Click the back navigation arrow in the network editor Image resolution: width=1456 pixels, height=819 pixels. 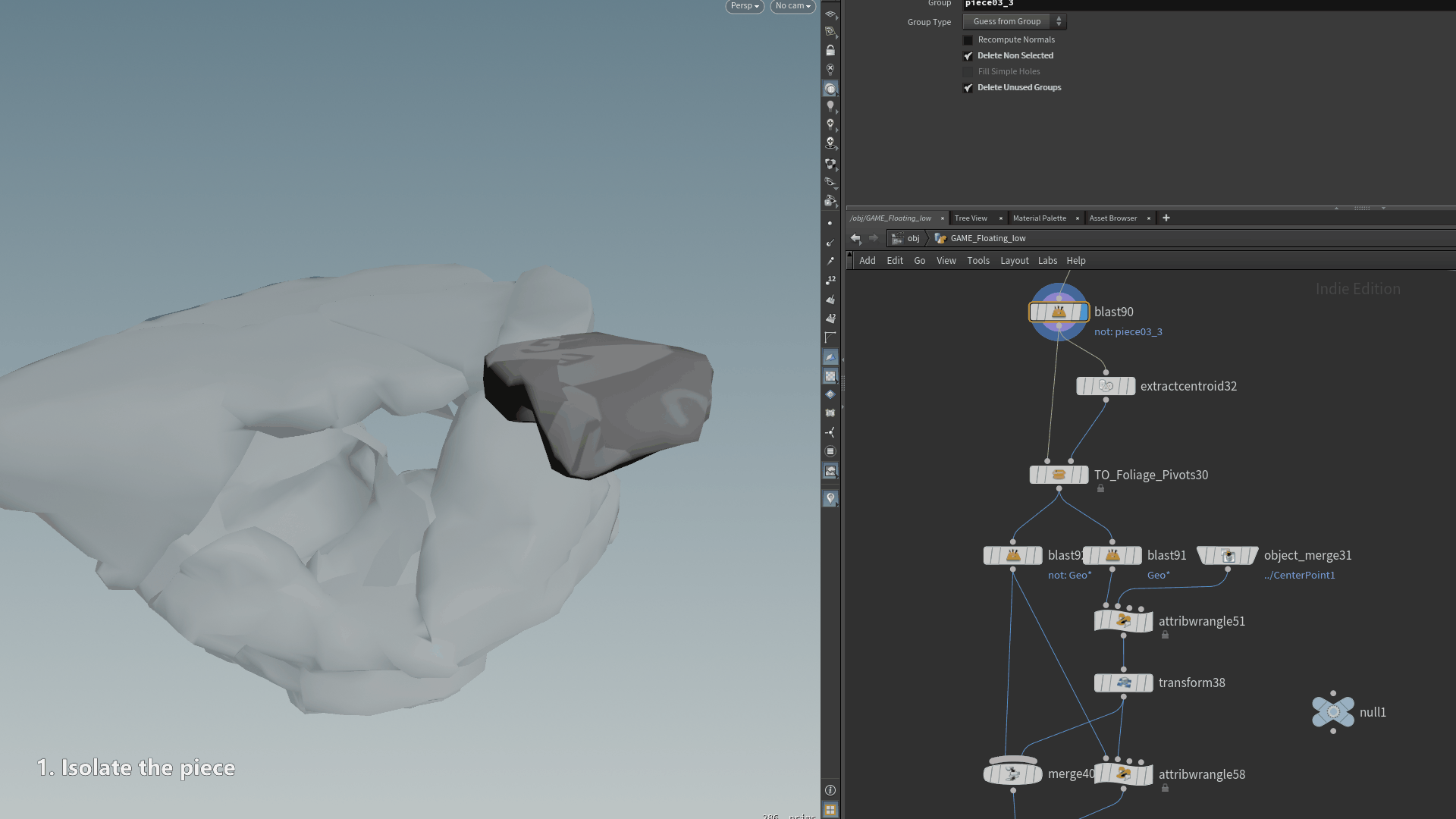(x=856, y=238)
